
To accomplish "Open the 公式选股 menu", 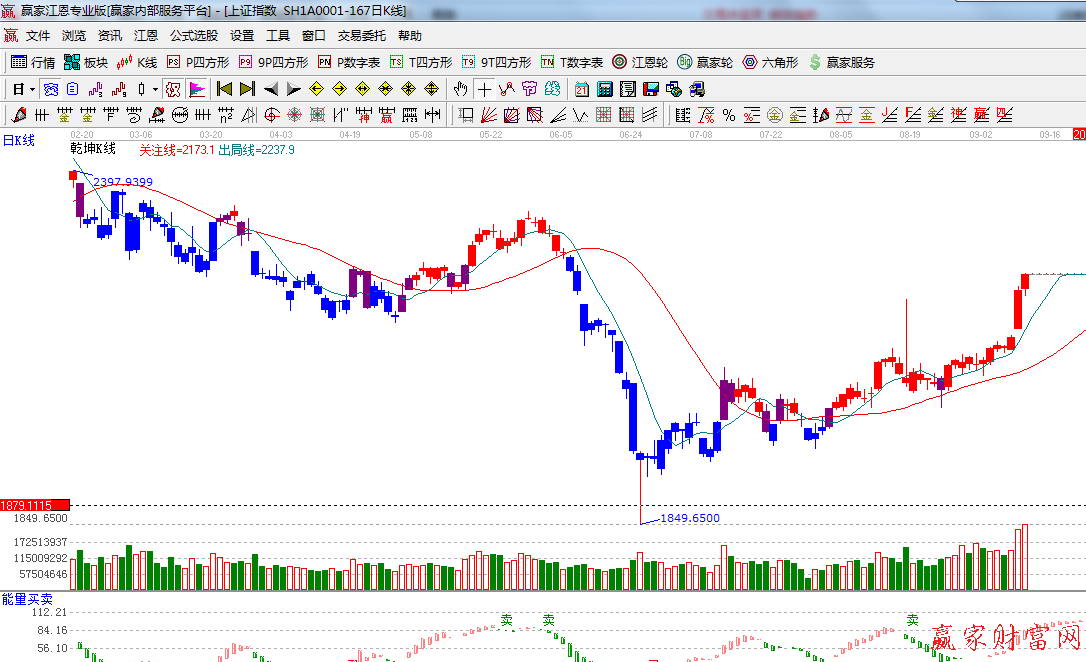I will (193, 35).
